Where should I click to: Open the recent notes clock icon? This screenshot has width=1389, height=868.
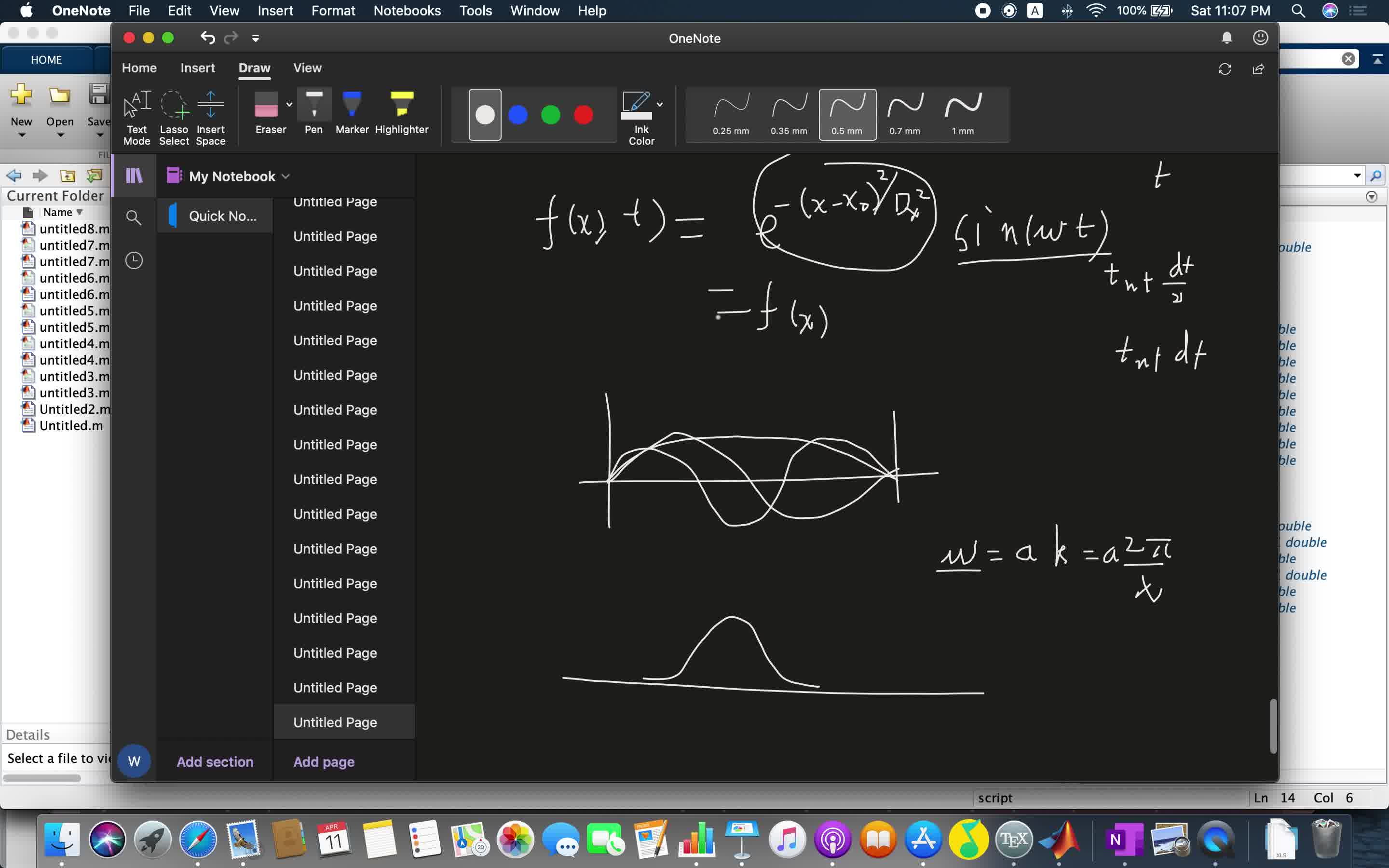[x=134, y=260]
